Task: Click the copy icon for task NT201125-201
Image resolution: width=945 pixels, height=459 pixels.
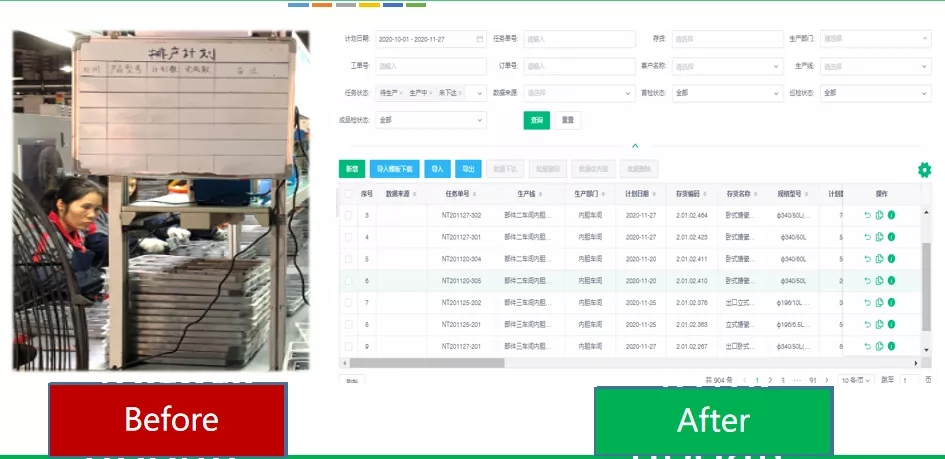Action: click(879, 324)
